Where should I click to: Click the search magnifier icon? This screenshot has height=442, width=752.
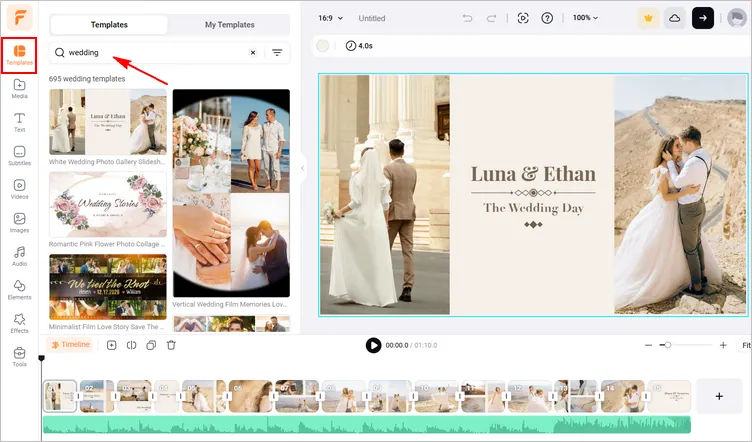pyautogui.click(x=59, y=53)
